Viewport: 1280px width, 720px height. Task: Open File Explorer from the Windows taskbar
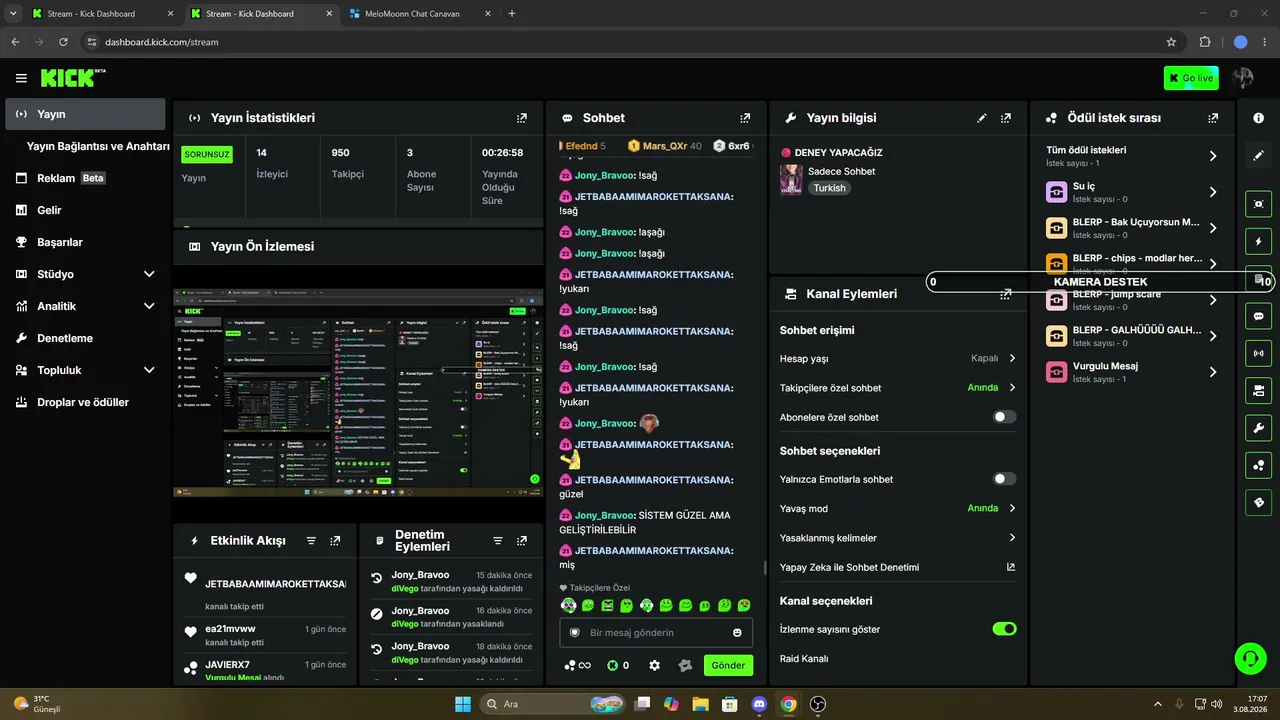click(700, 704)
